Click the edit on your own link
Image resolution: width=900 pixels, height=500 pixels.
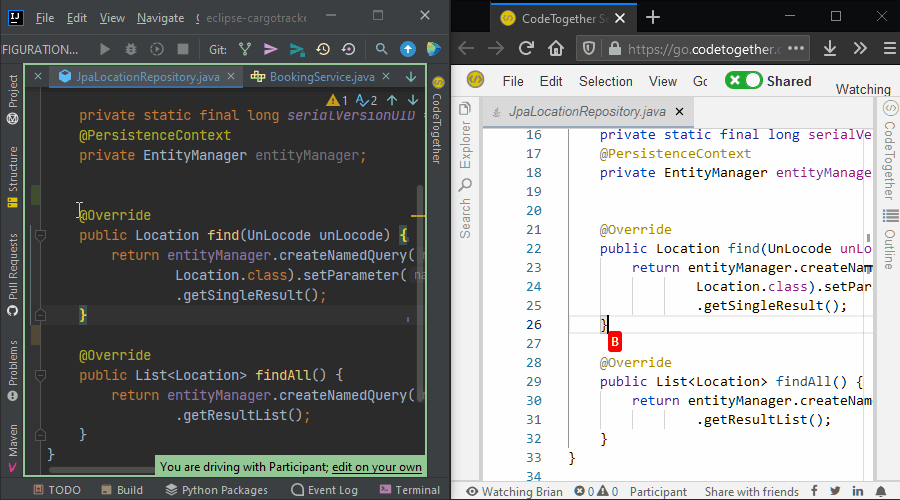376,467
